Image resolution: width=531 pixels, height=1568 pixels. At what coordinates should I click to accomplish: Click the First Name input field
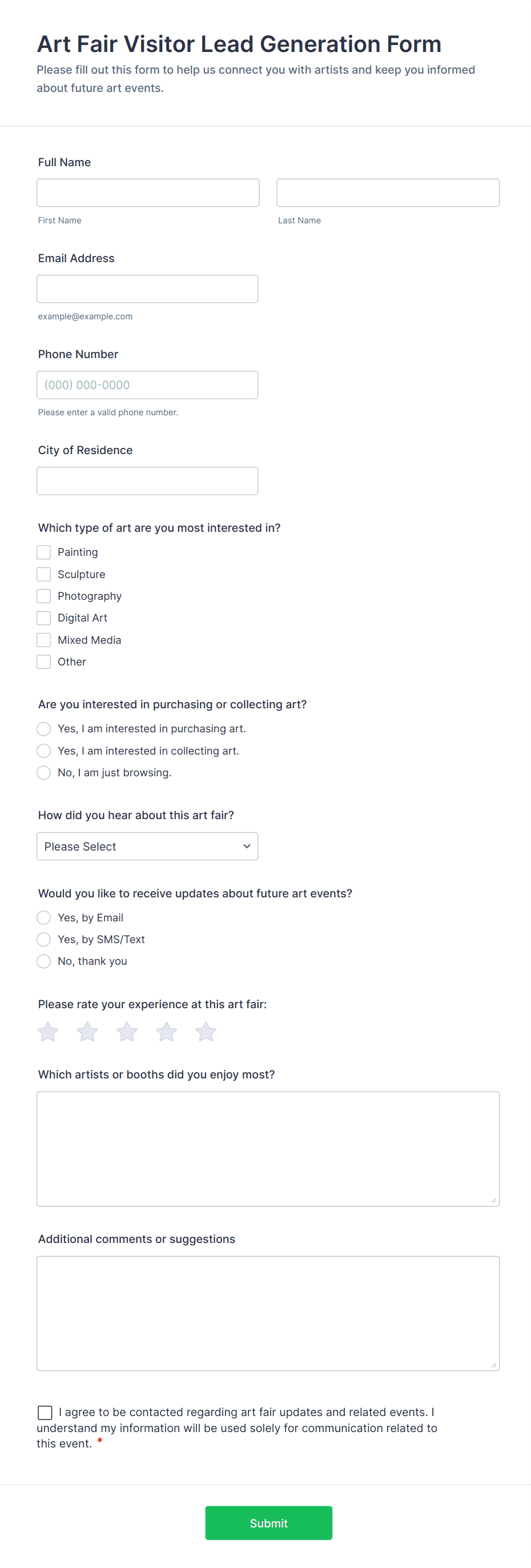(x=148, y=193)
